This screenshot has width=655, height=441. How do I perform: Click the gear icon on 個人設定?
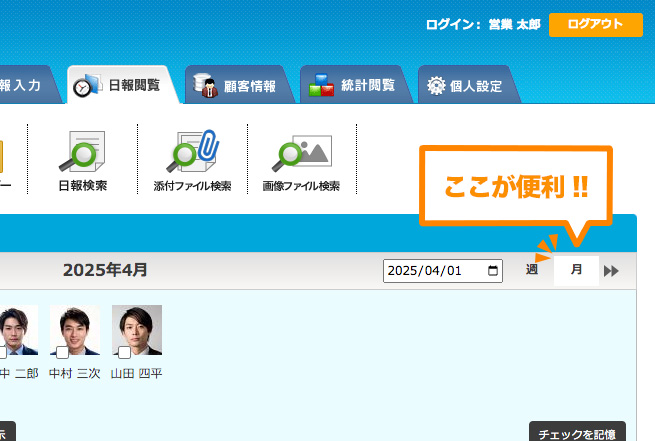click(437, 86)
